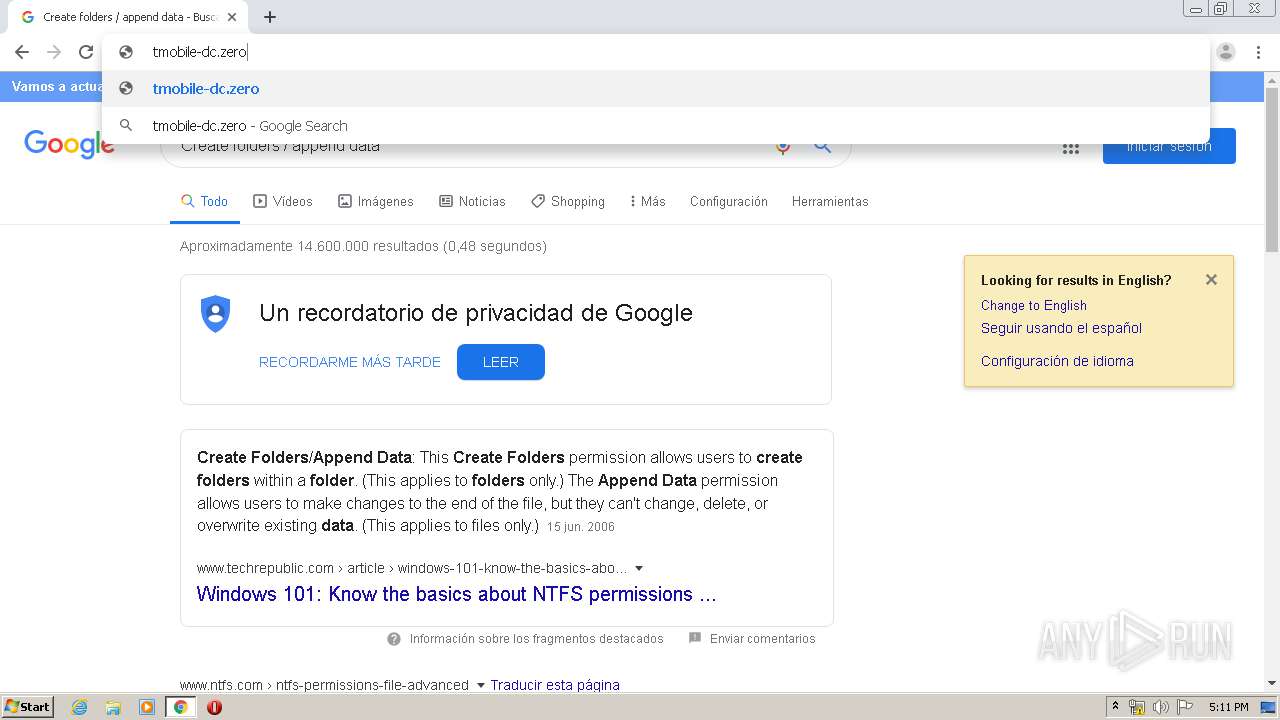
Task: Choose 'tmobile-dc.zero - Google Search' suggestion
Action: [656, 125]
